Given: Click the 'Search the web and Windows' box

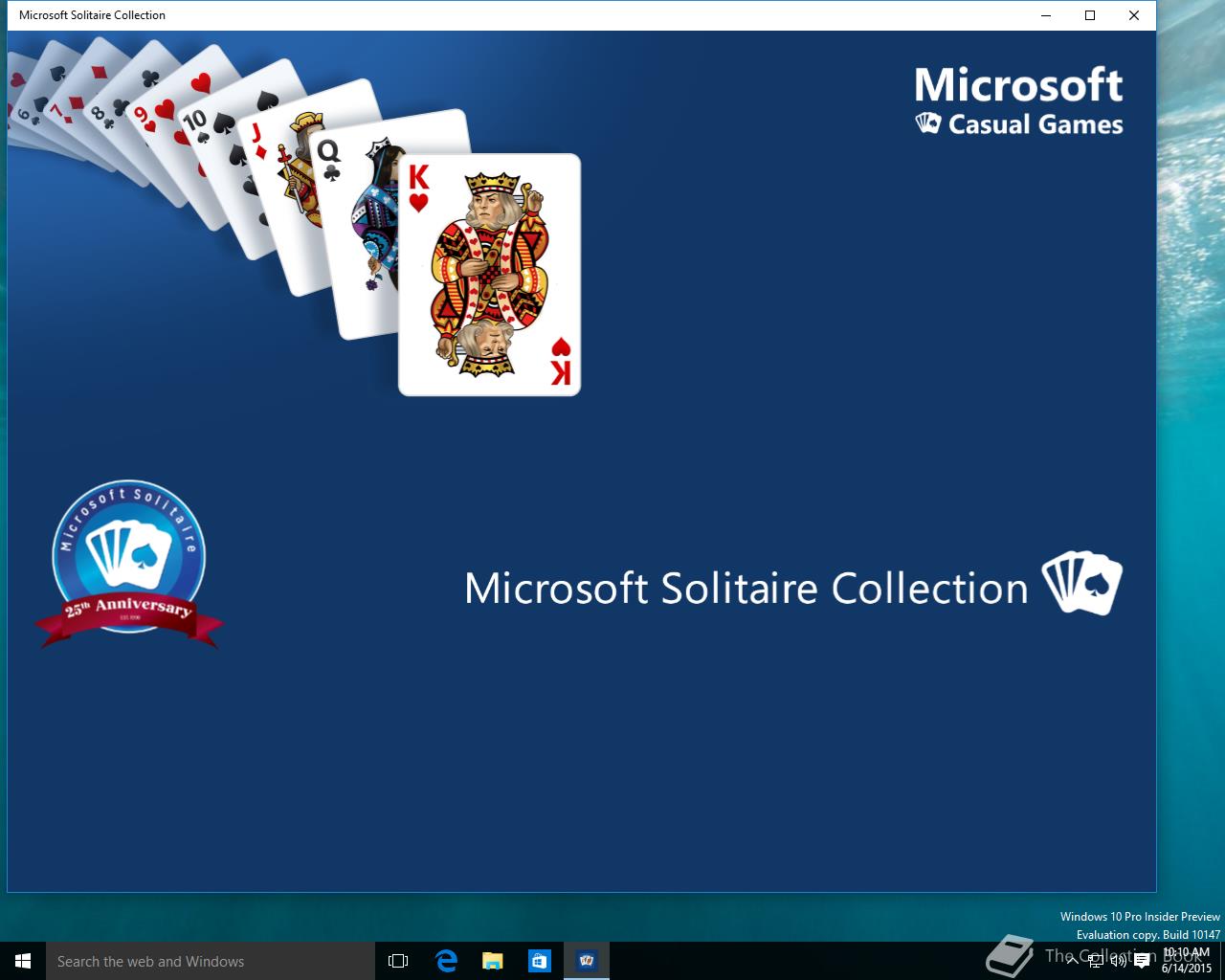Looking at the screenshot, I should tap(211, 961).
